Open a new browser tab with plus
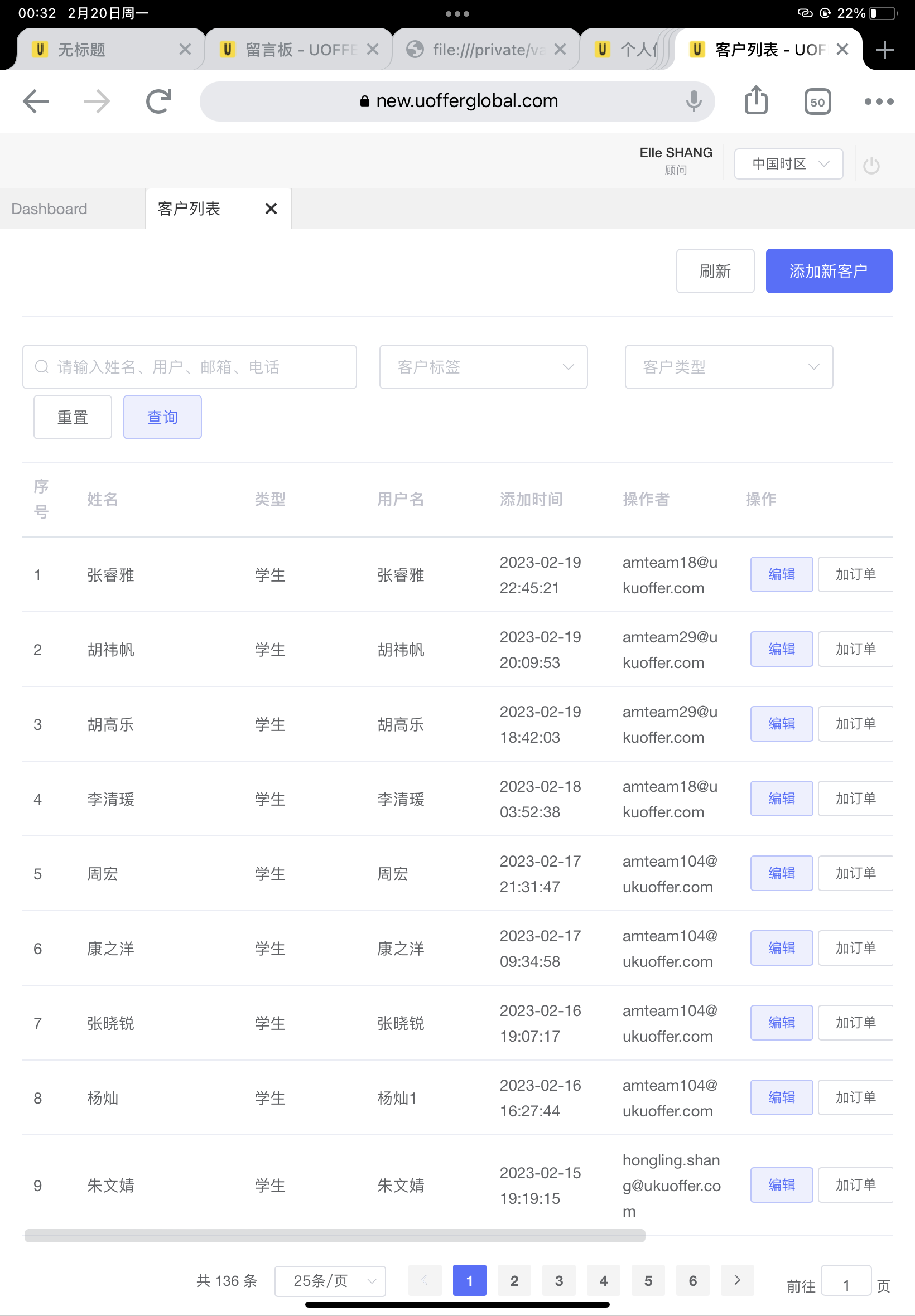 [x=884, y=50]
